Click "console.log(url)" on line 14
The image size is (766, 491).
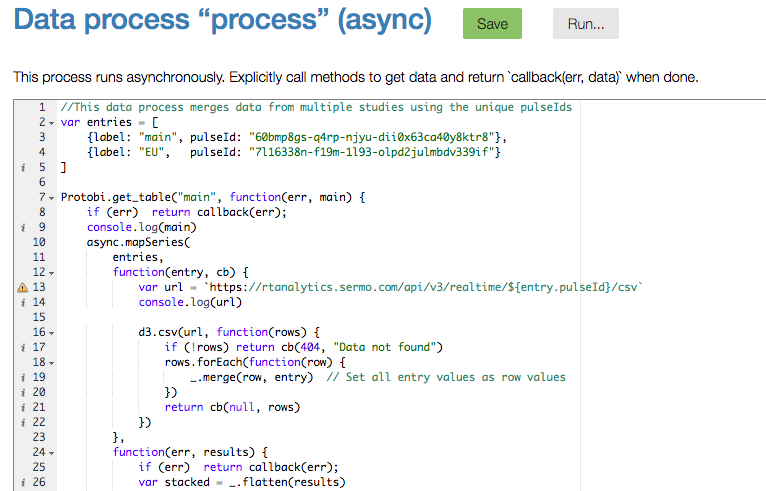pos(190,302)
